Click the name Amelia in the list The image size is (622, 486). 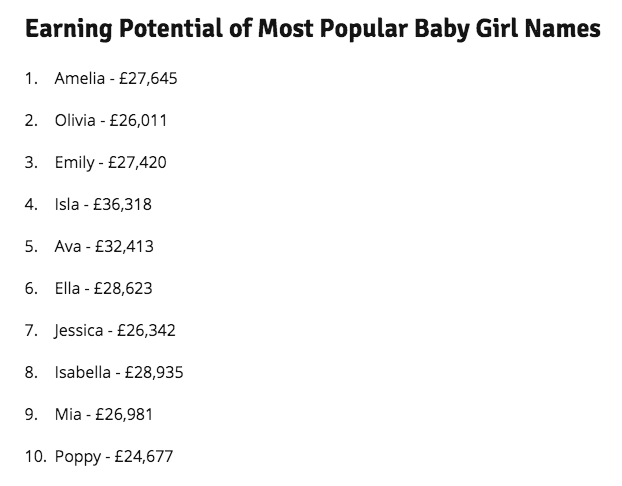click(81, 78)
